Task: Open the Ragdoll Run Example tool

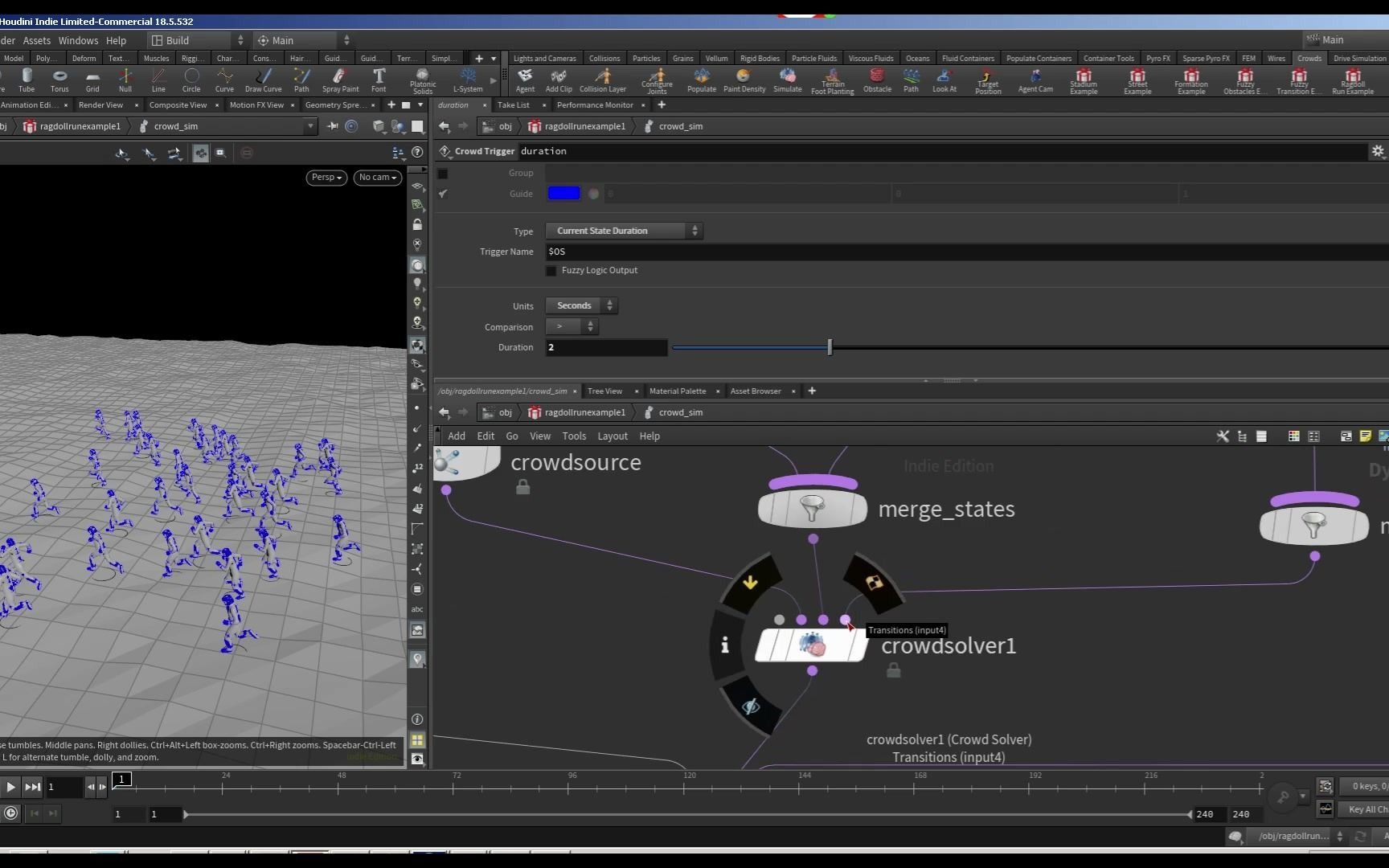Action: [x=1352, y=80]
